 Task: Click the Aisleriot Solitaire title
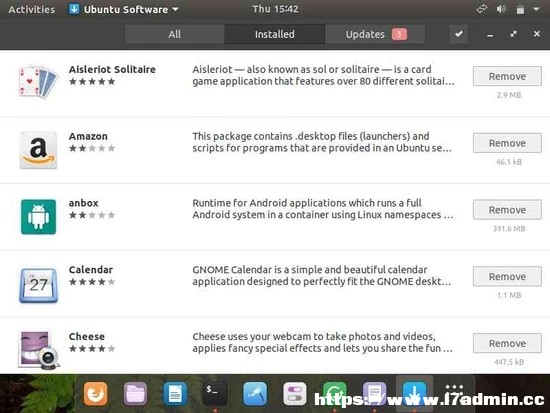pos(112,69)
